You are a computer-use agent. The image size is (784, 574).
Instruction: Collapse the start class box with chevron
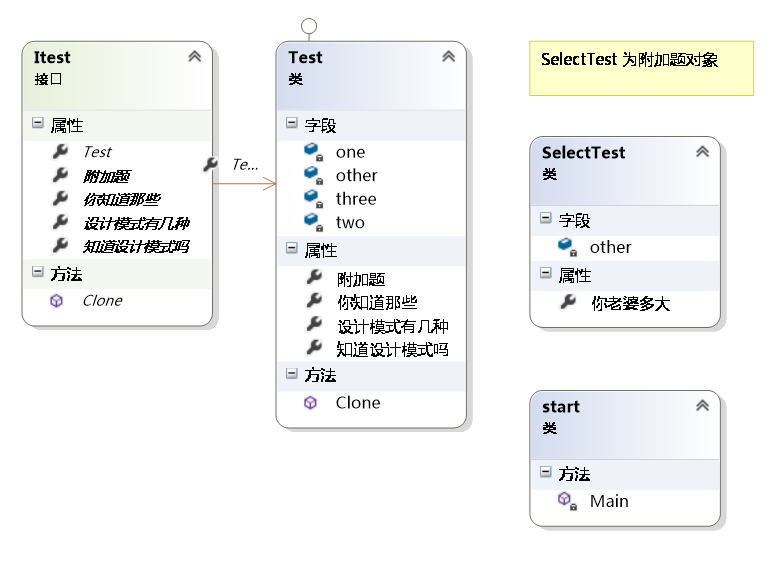702,406
